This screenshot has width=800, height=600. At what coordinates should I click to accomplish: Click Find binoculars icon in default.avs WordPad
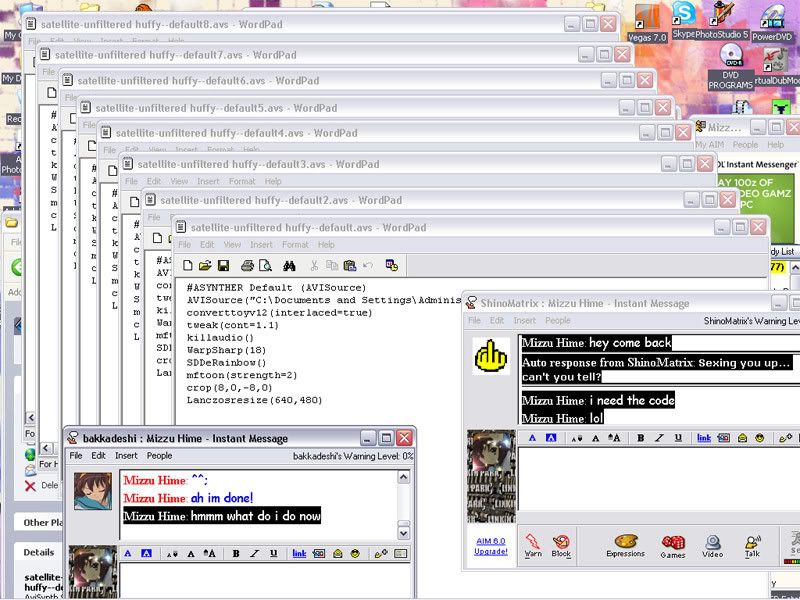point(289,266)
